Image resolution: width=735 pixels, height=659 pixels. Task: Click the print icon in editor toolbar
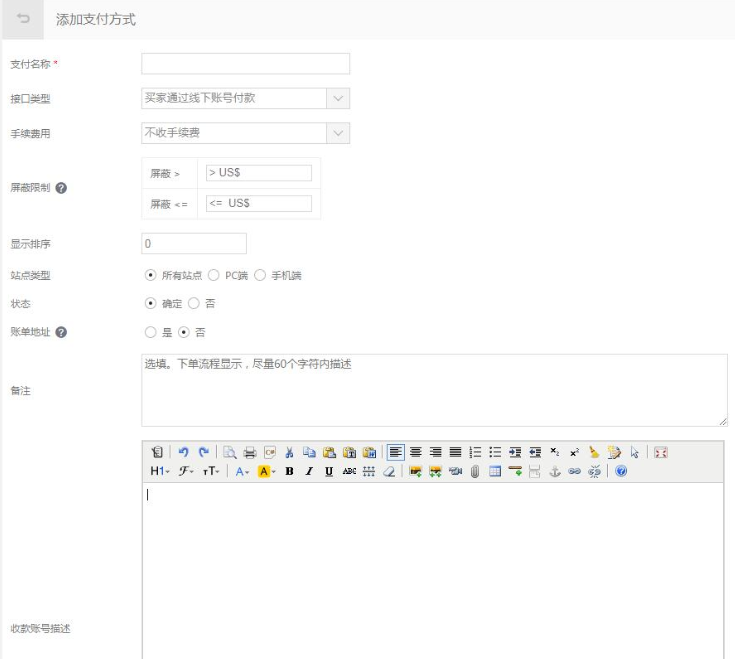pyautogui.click(x=250, y=452)
